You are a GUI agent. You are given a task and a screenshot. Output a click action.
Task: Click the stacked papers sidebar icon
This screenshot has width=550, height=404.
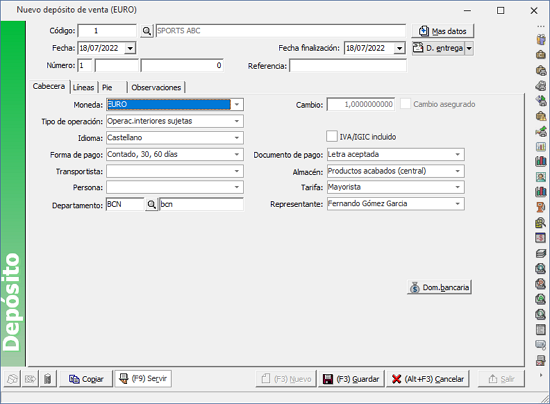point(541,253)
